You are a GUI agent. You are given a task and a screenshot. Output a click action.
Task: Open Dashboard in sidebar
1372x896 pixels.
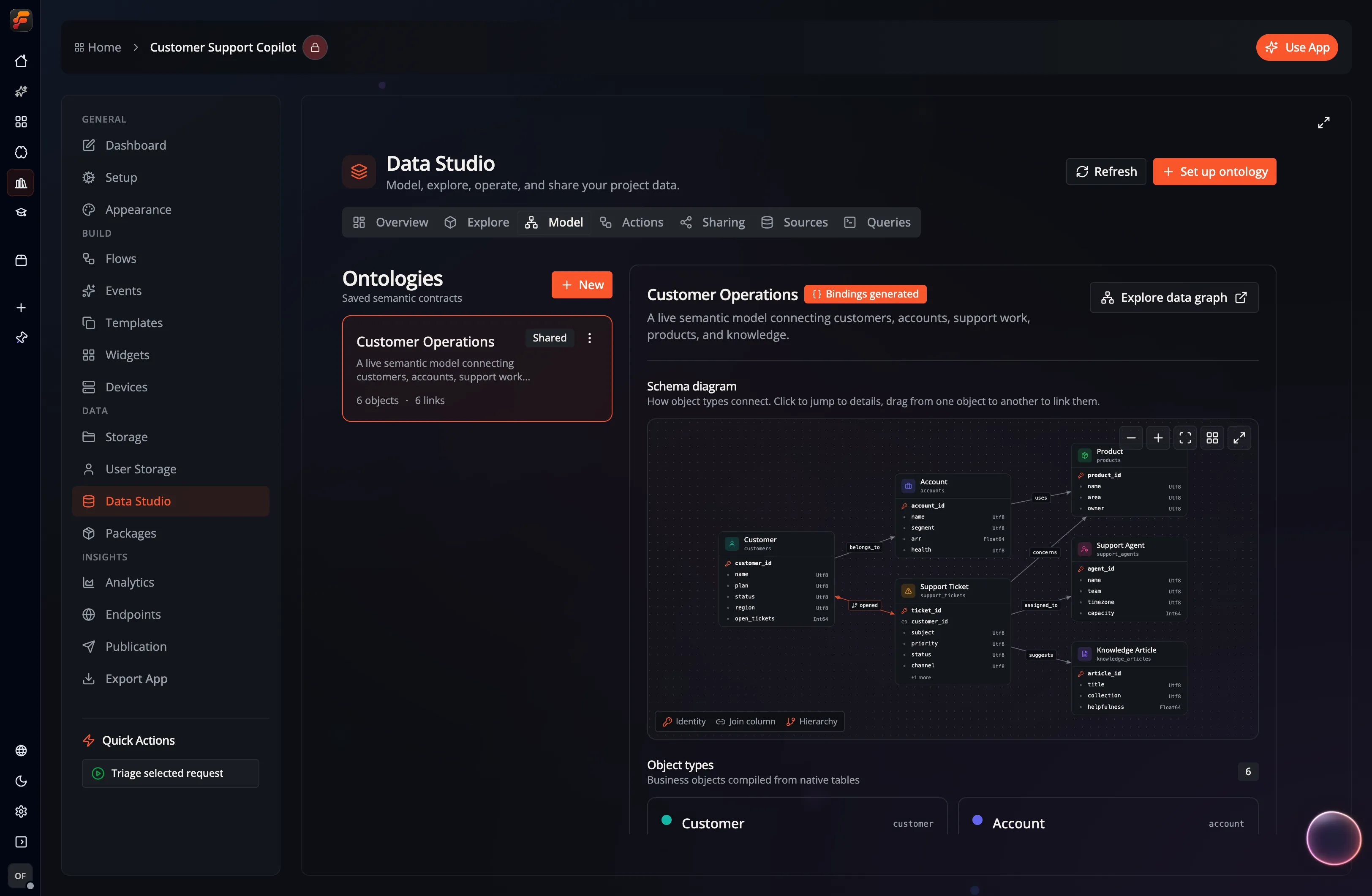(x=171, y=145)
